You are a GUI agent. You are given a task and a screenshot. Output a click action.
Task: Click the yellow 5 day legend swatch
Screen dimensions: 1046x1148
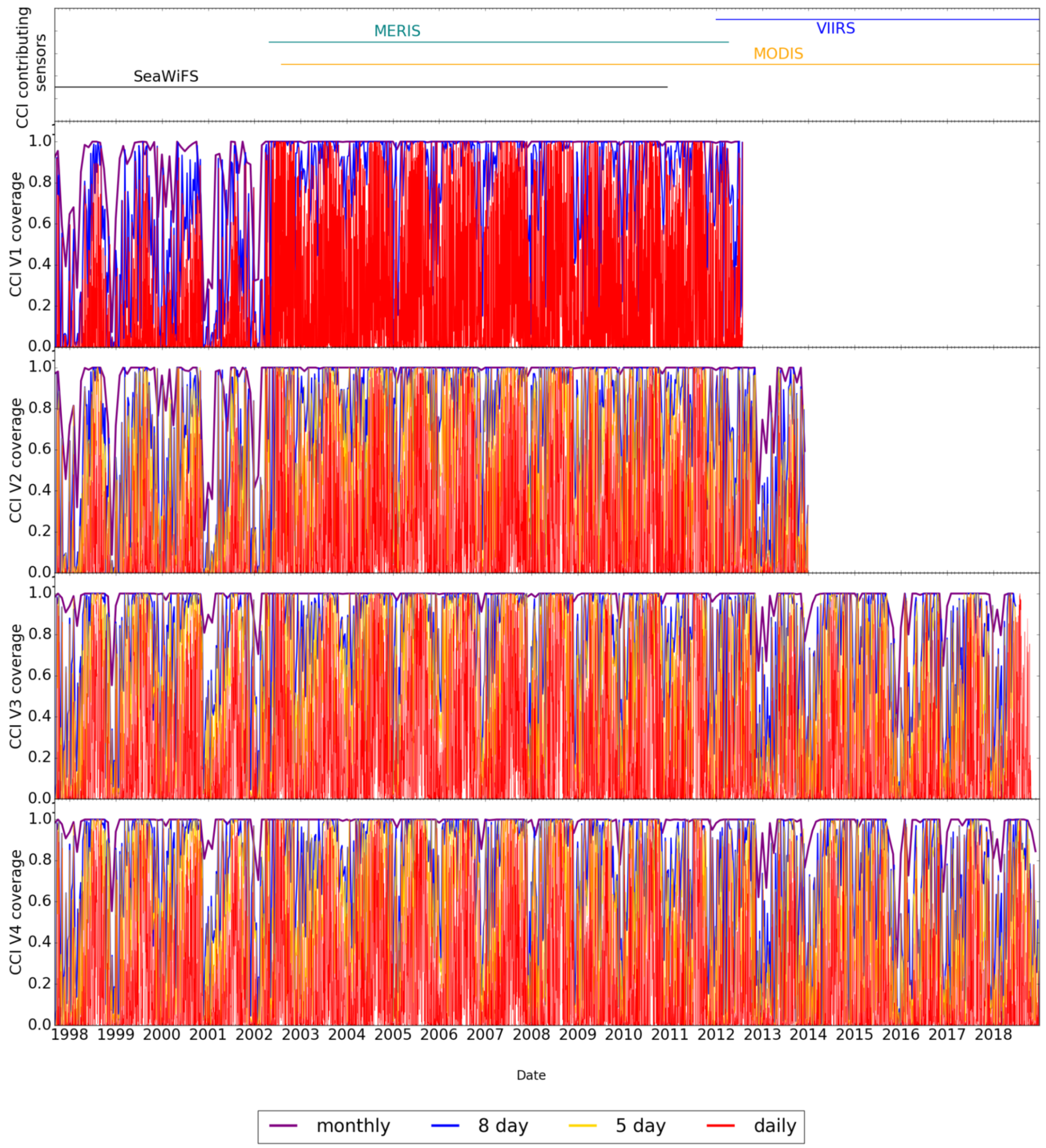coord(583,1125)
